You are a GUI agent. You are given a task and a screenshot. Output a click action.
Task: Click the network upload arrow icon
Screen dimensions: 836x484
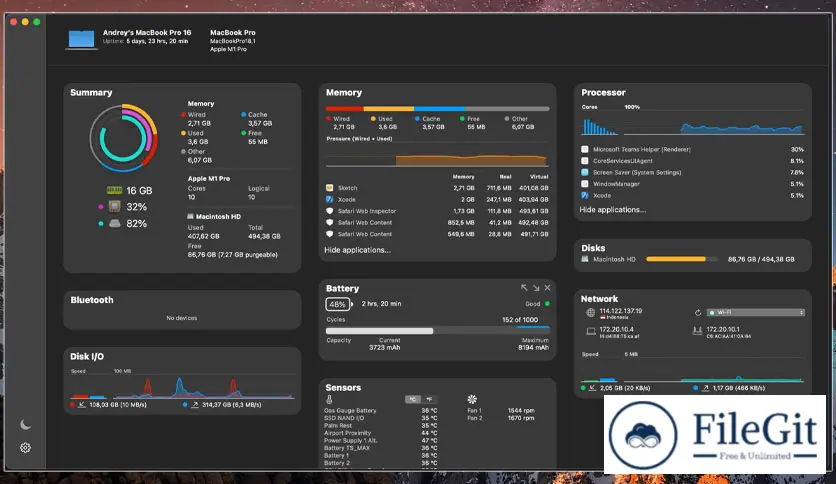point(705,388)
